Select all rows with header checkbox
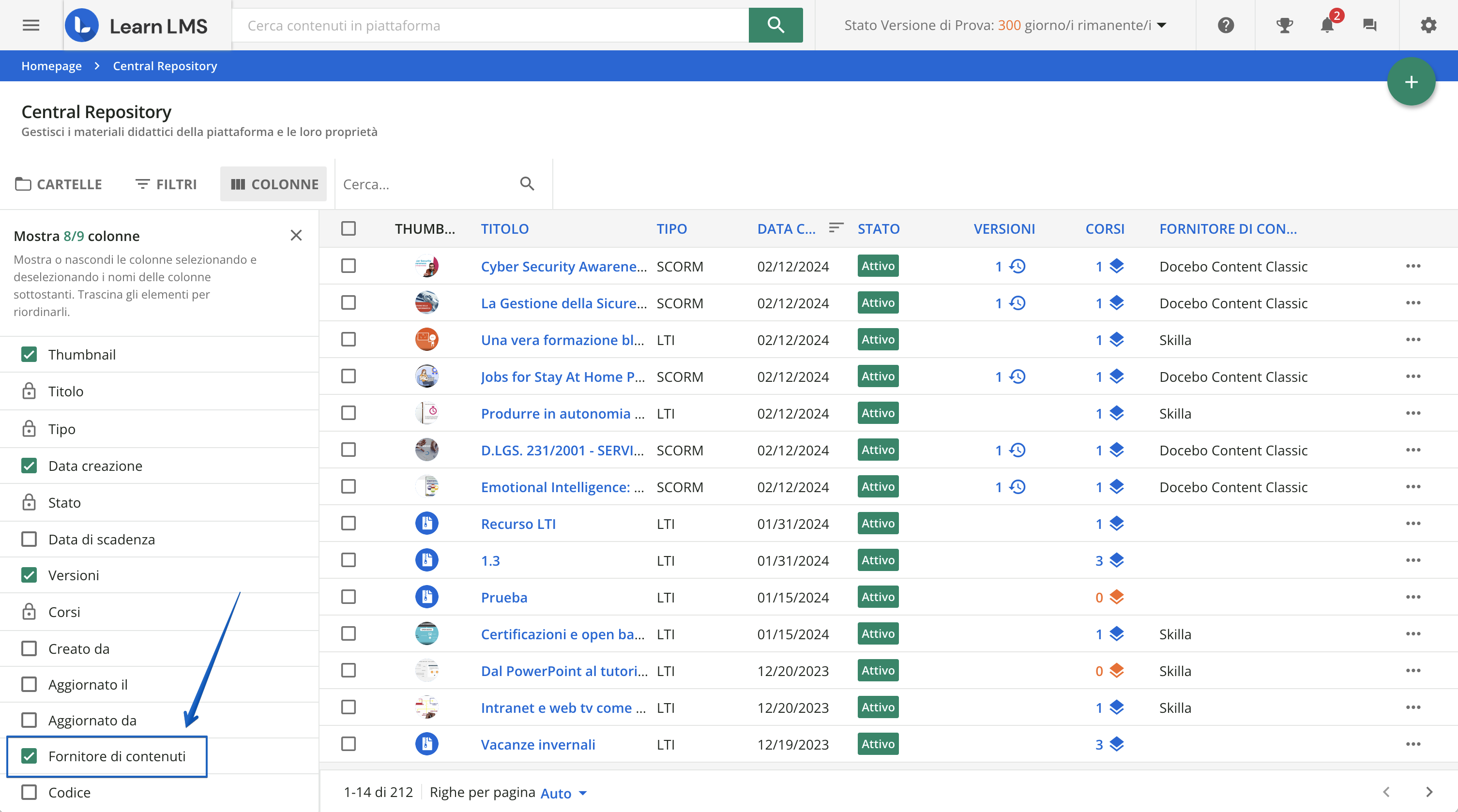Screen dimensions: 1458x812 pyautogui.click(x=349, y=228)
